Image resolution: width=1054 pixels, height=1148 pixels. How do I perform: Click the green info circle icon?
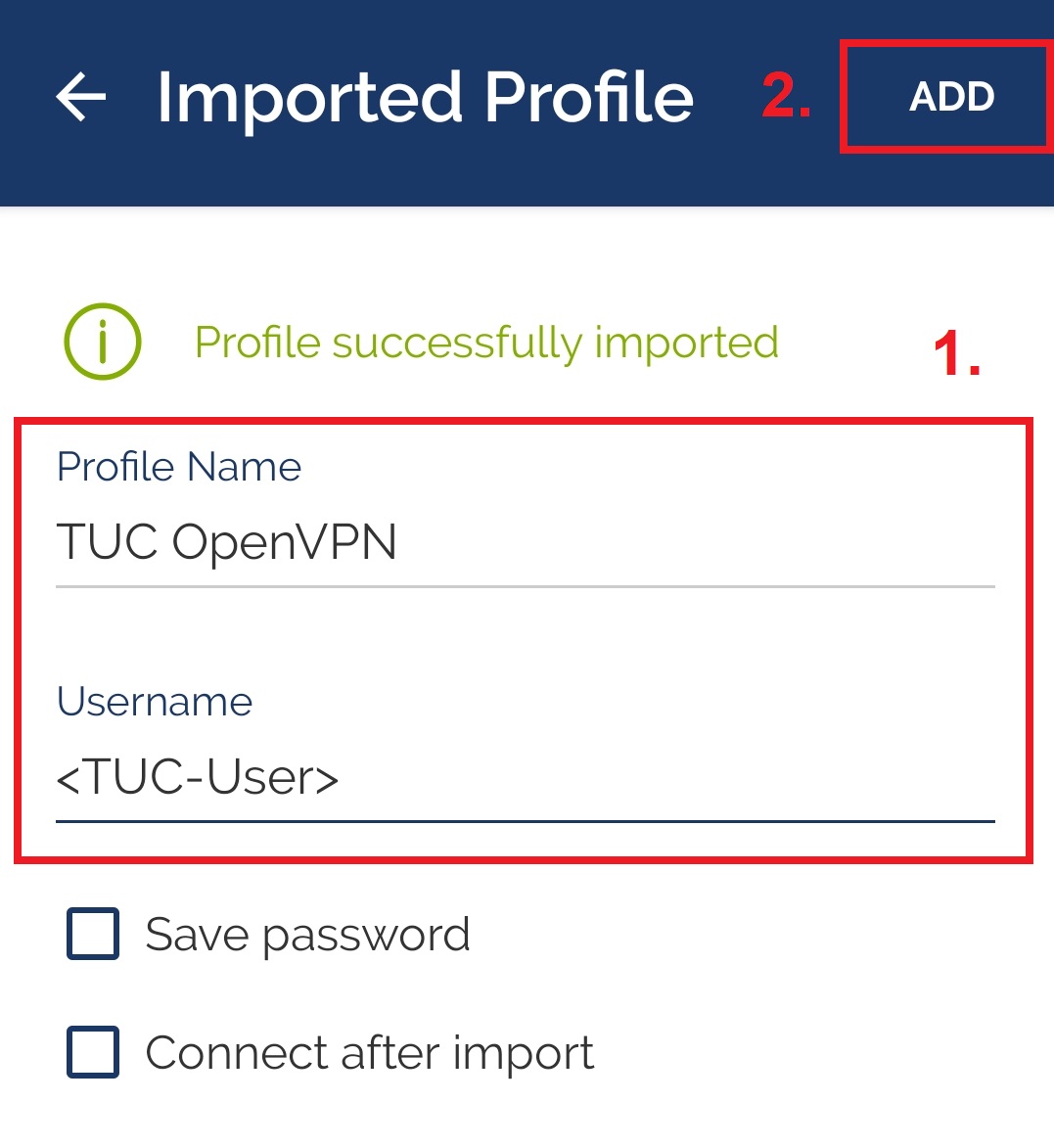[103, 342]
